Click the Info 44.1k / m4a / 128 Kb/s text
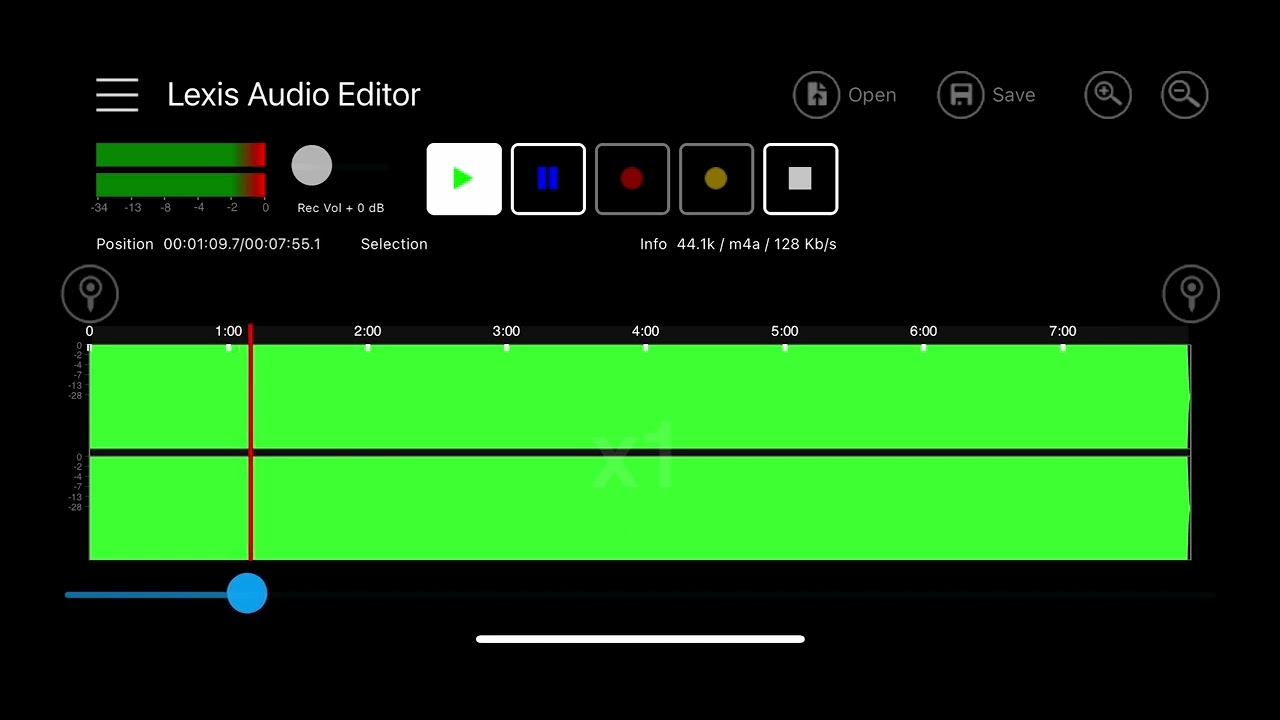Screen dimensions: 1280x720 738,244
